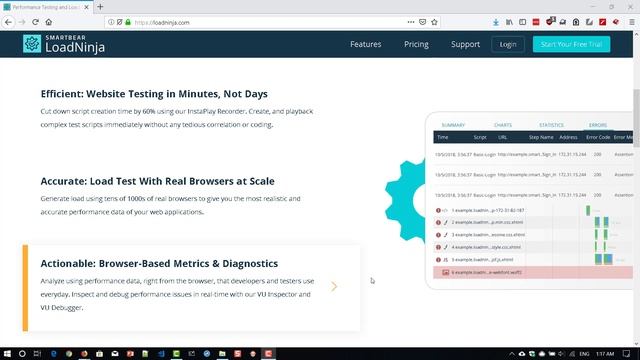Viewport: 640px width, 360px height.
Task: Open the browser home page
Action: pyautogui.click(x=49, y=22)
